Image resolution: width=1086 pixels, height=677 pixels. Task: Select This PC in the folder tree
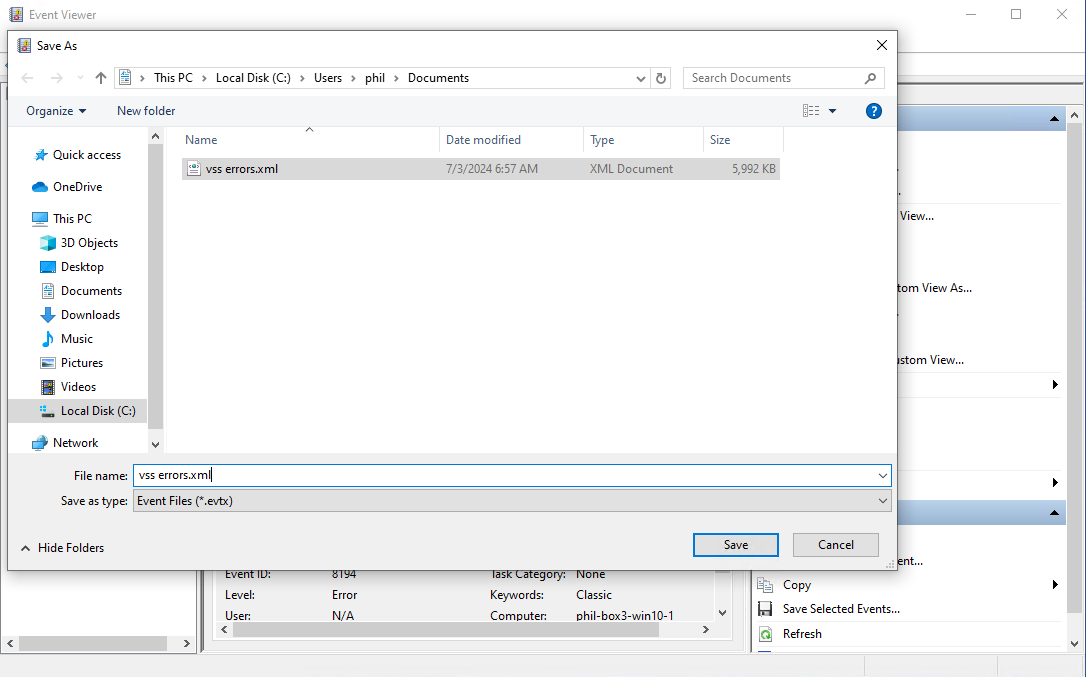click(x=72, y=219)
